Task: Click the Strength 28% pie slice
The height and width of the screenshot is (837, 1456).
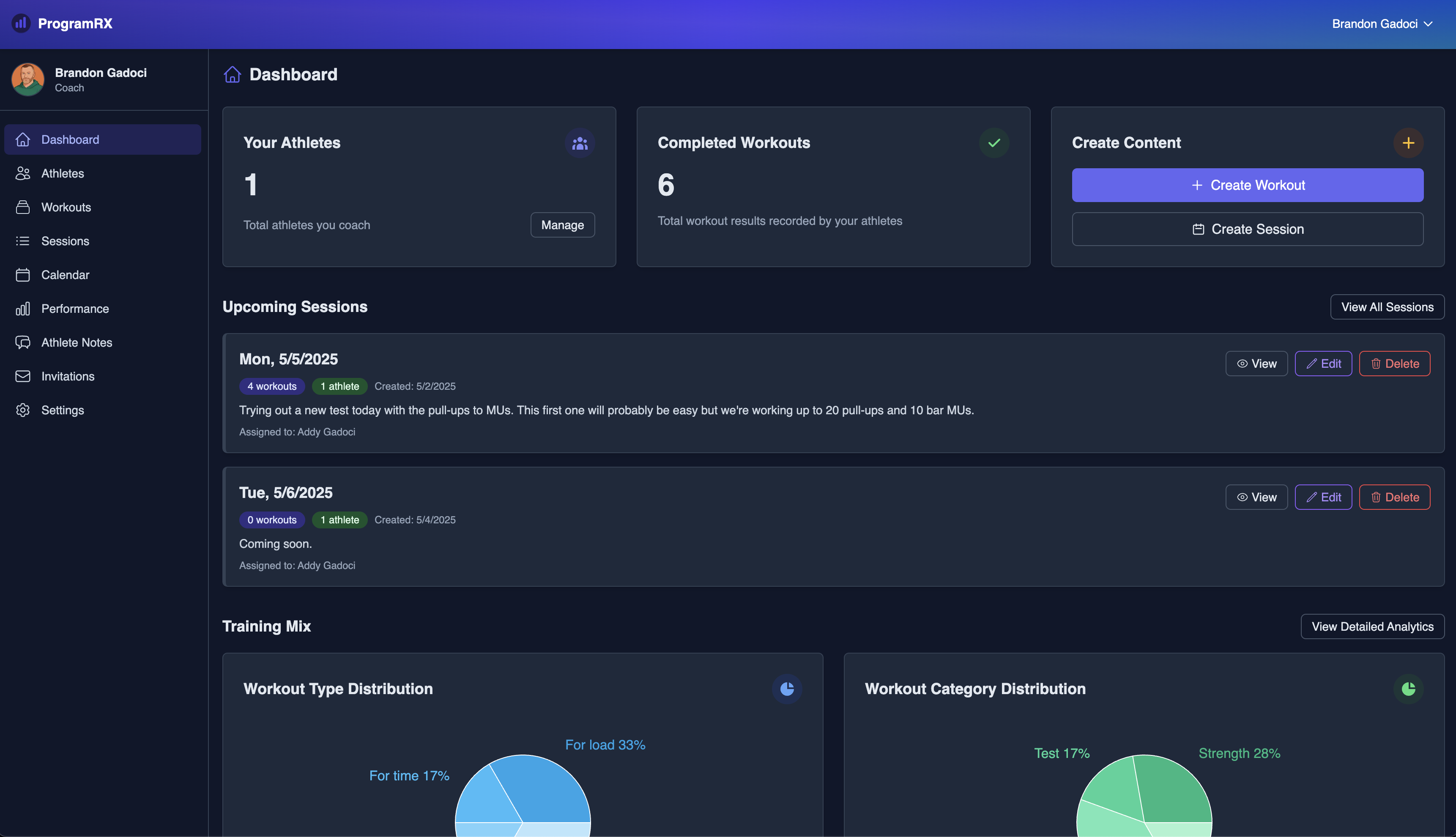Action: (x=1175, y=790)
